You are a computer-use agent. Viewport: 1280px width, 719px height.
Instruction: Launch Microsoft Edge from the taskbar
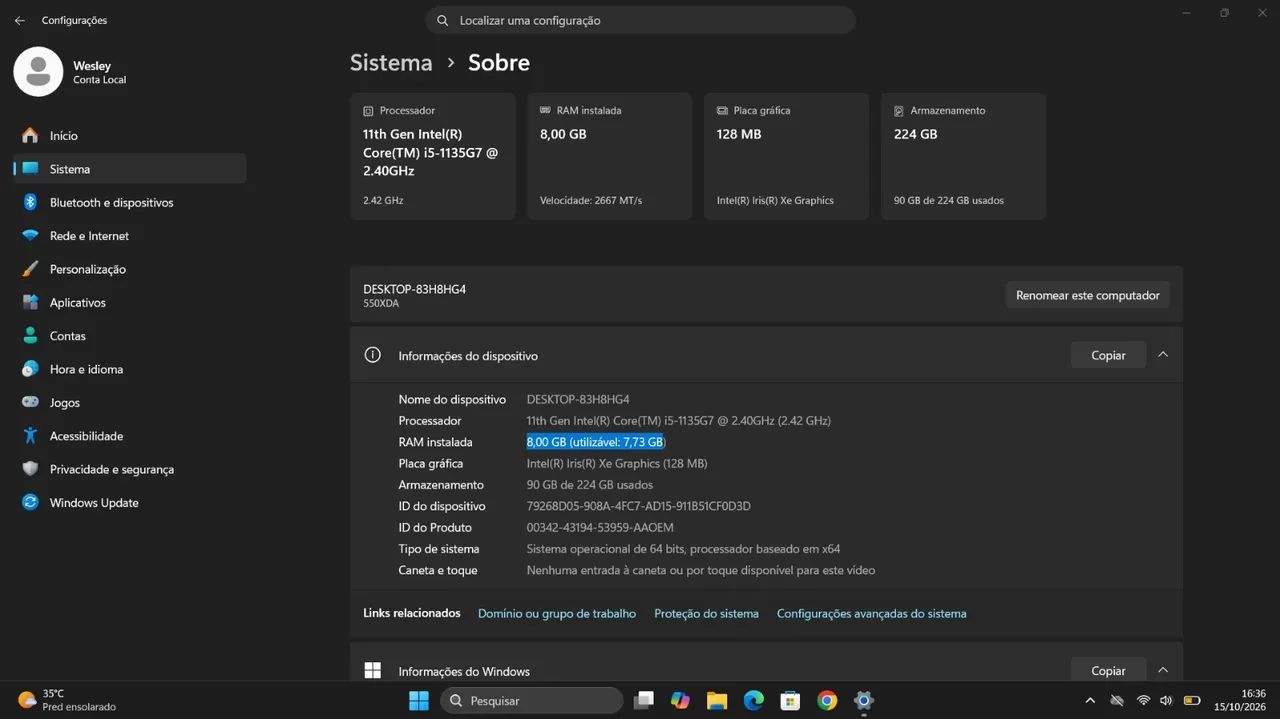(x=754, y=700)
